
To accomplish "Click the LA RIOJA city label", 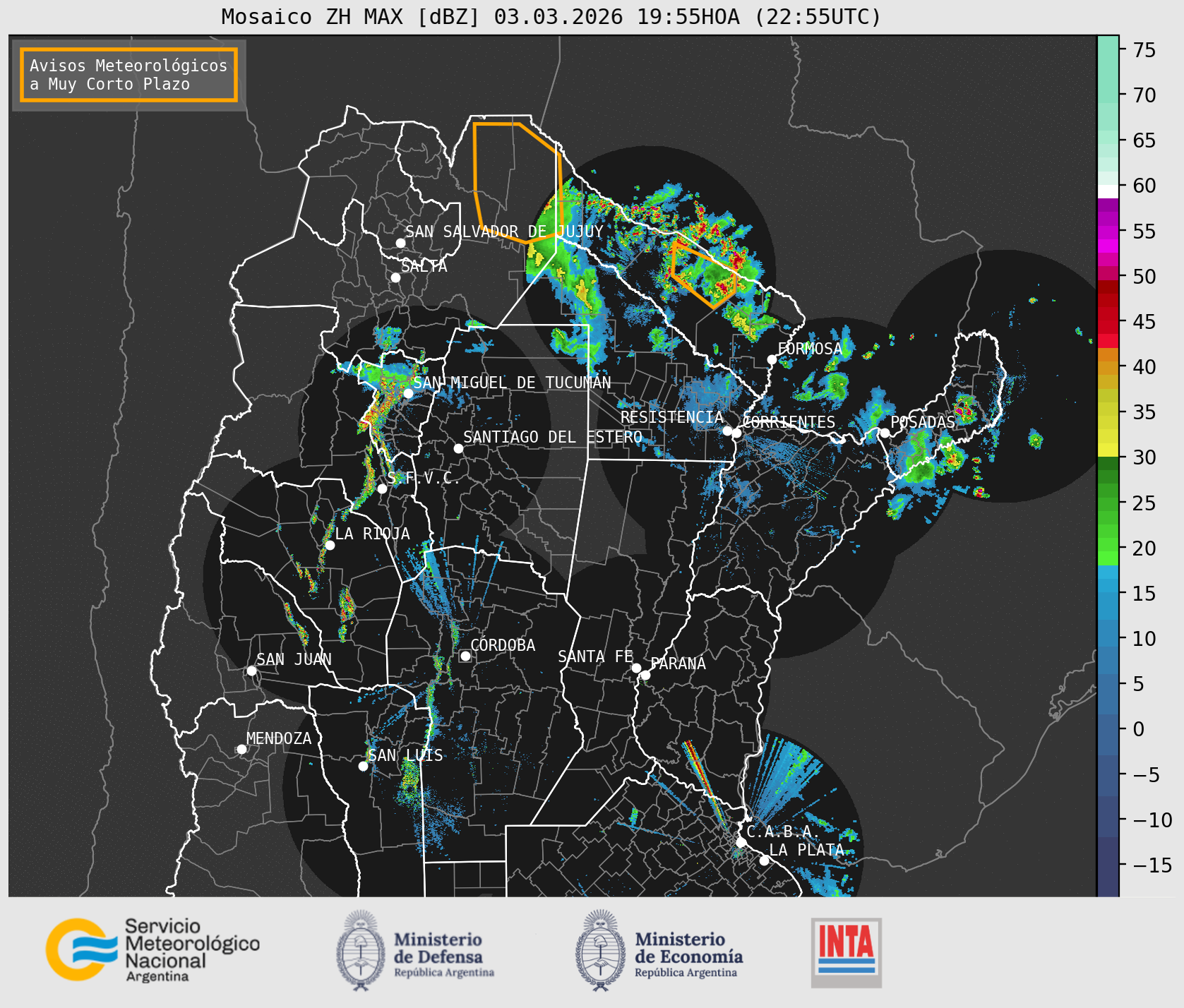I will pyautogui.click(x=372, y=534).
